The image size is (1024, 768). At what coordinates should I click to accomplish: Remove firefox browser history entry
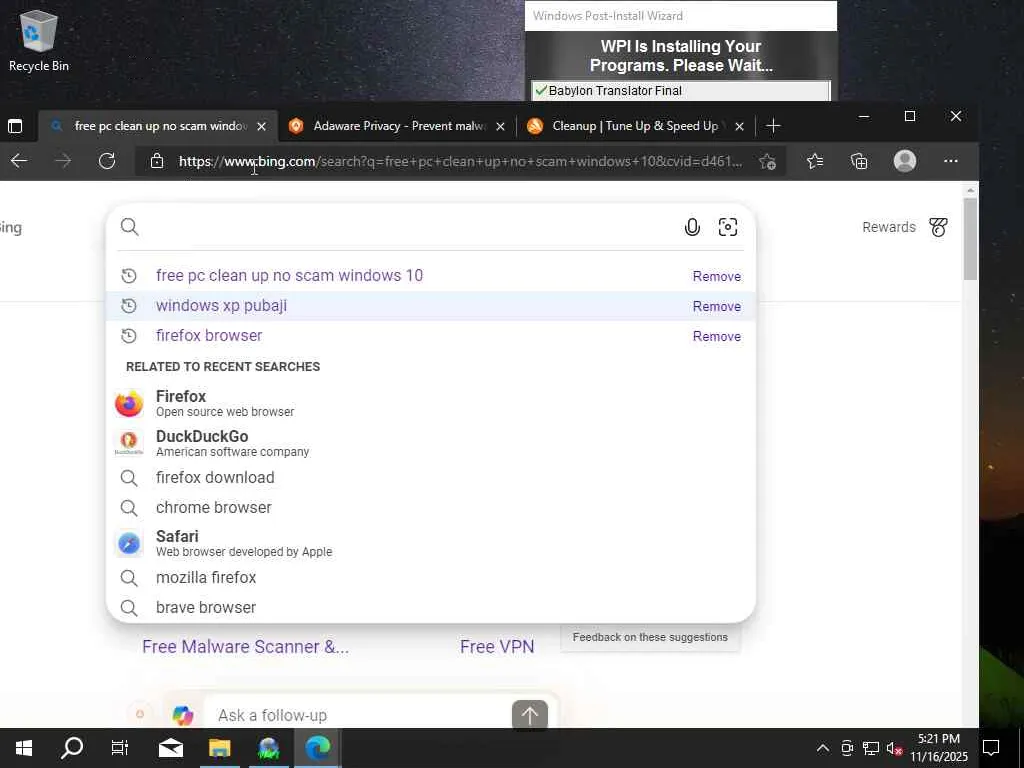point(716,336)
